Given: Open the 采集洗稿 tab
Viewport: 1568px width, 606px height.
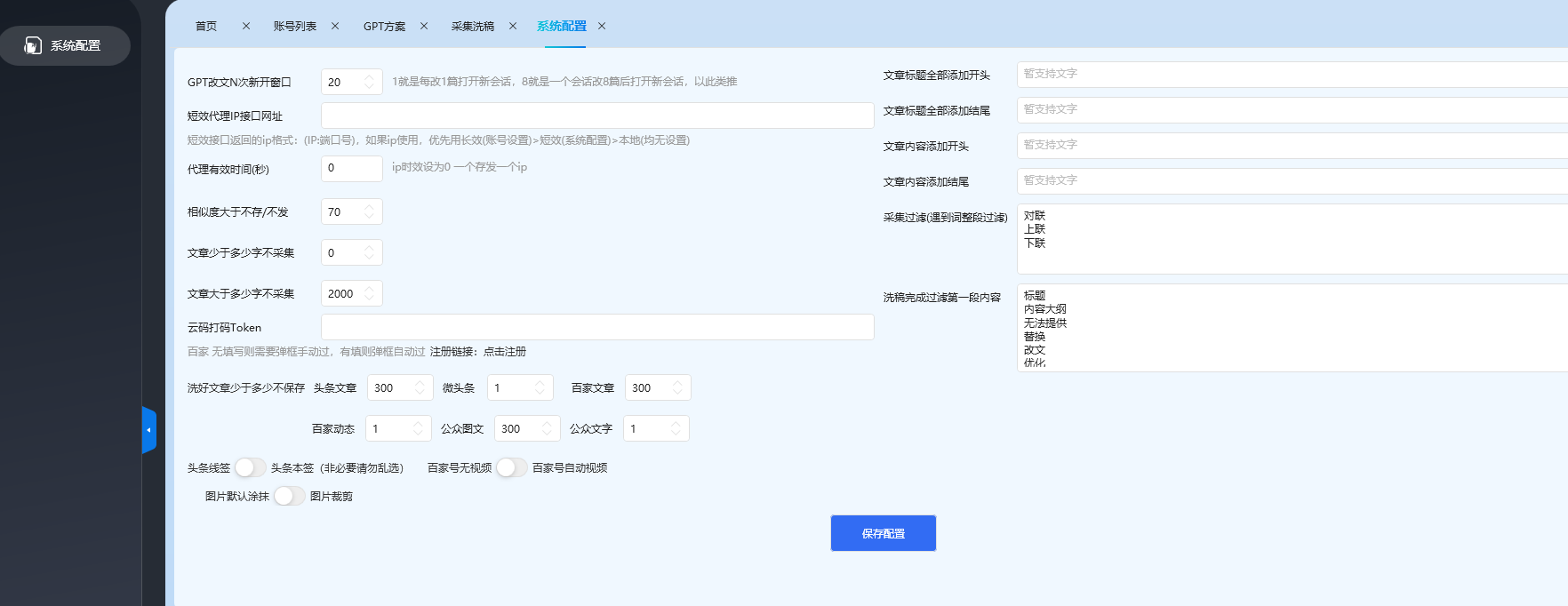Looking at the screenshot, I should (473, 27).
